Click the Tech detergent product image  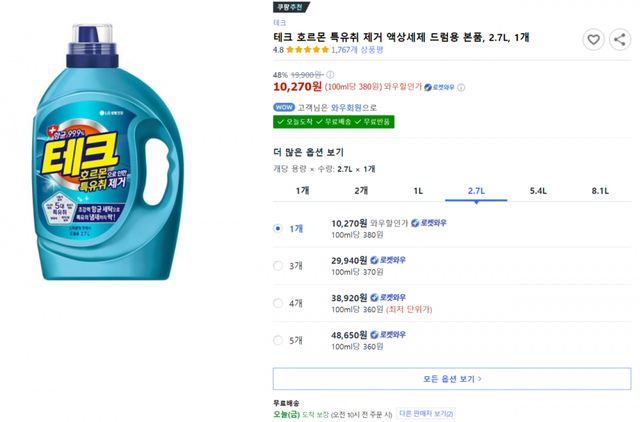click(x=112, y=165)
